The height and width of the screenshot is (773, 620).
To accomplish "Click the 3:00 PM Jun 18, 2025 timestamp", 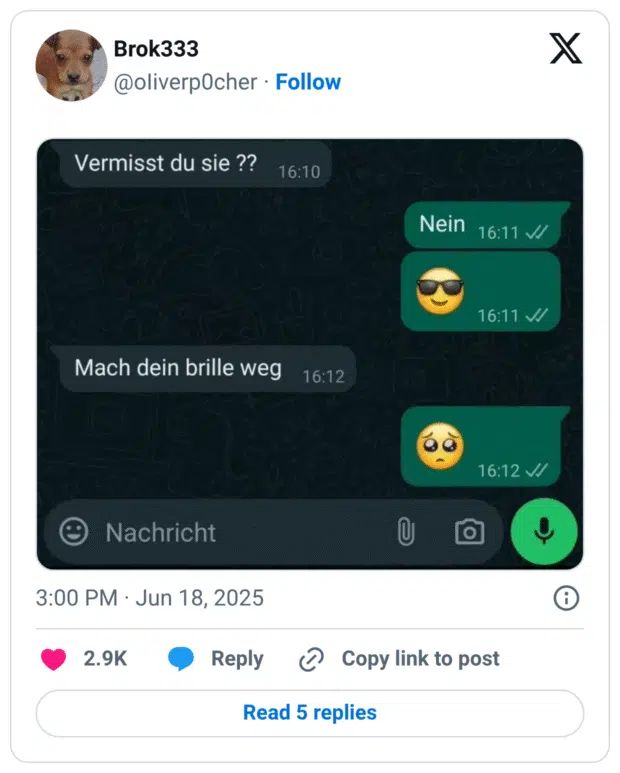I will click(x=150, y=598).
